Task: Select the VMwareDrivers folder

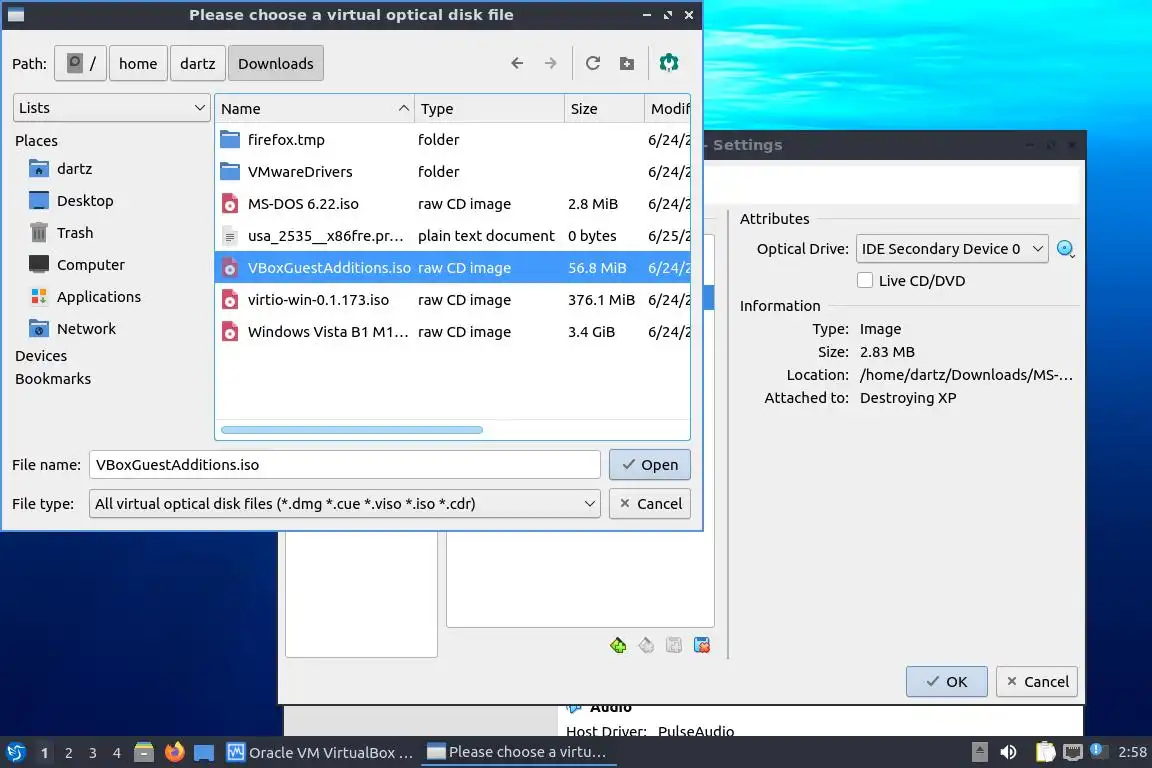Action: pos(453,172)
